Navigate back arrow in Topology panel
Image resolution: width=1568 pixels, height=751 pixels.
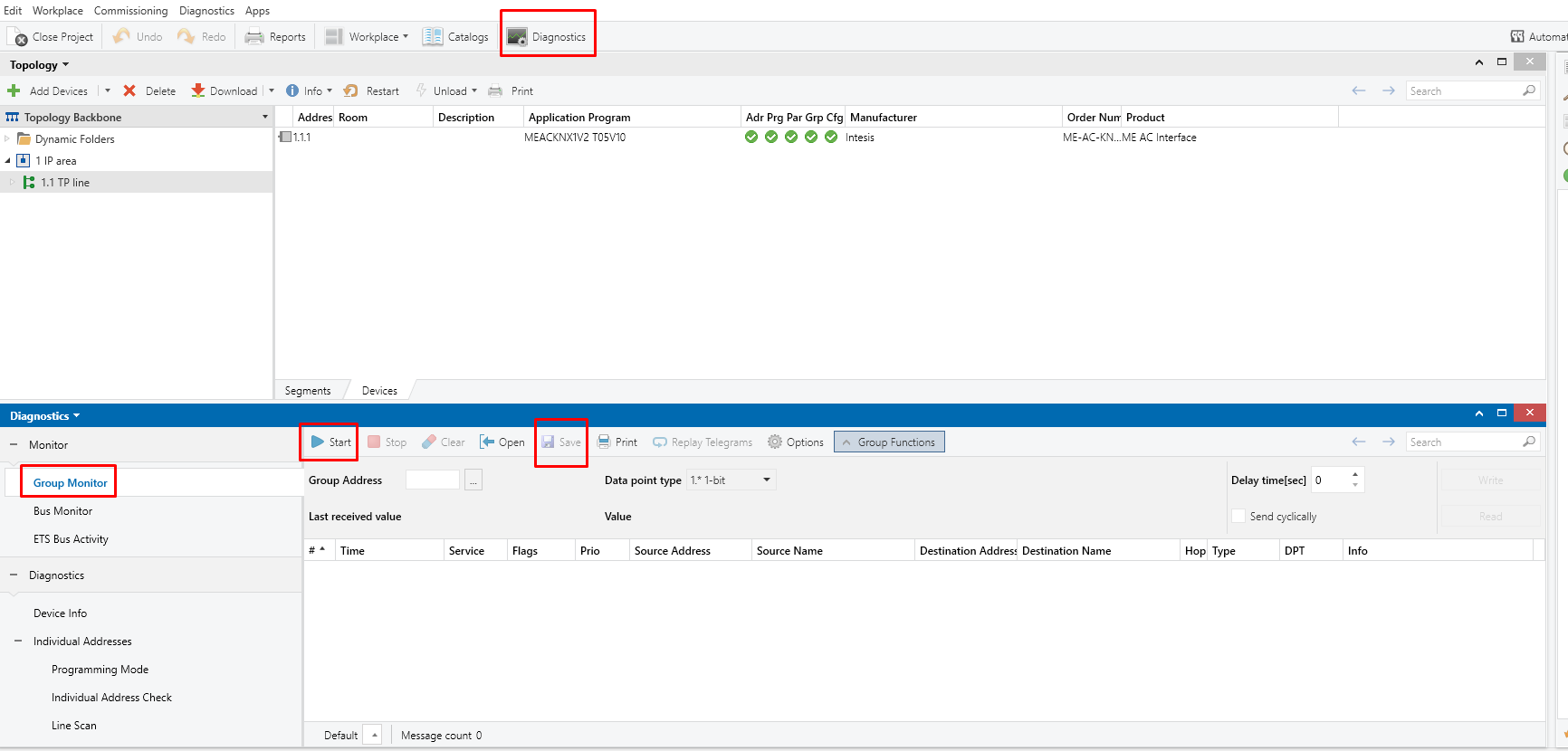[1359, 91]
